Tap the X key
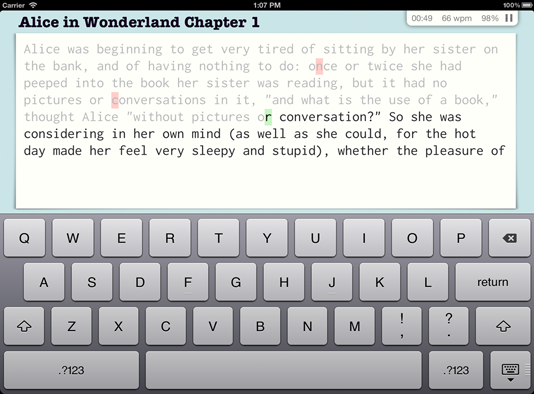This screenshot has width=534, height=394. pos(118,326)
